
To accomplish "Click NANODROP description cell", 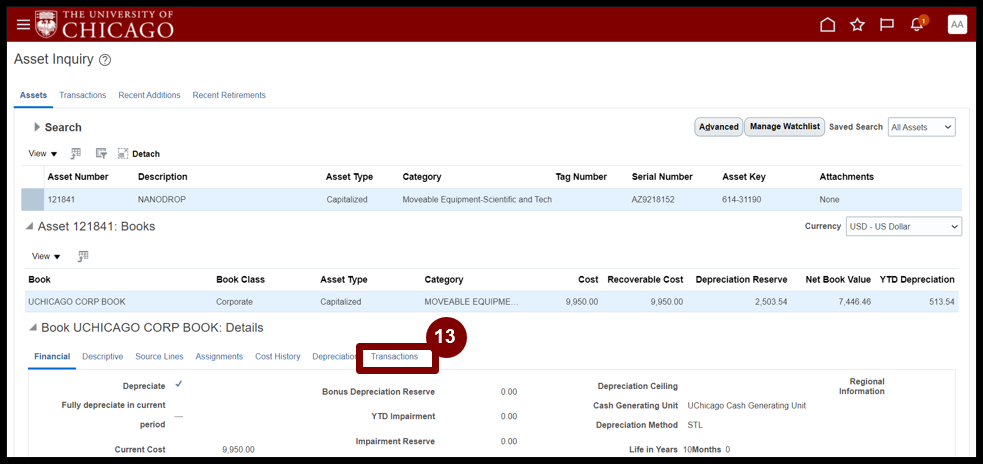I will [162, 199].
